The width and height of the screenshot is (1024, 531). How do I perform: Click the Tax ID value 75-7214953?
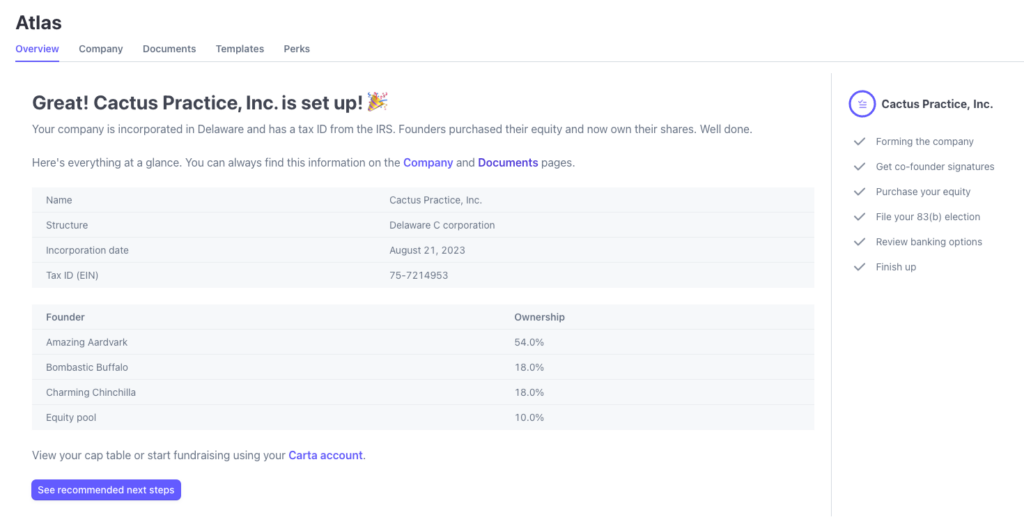pyautogui.click(x=418, y=275)
